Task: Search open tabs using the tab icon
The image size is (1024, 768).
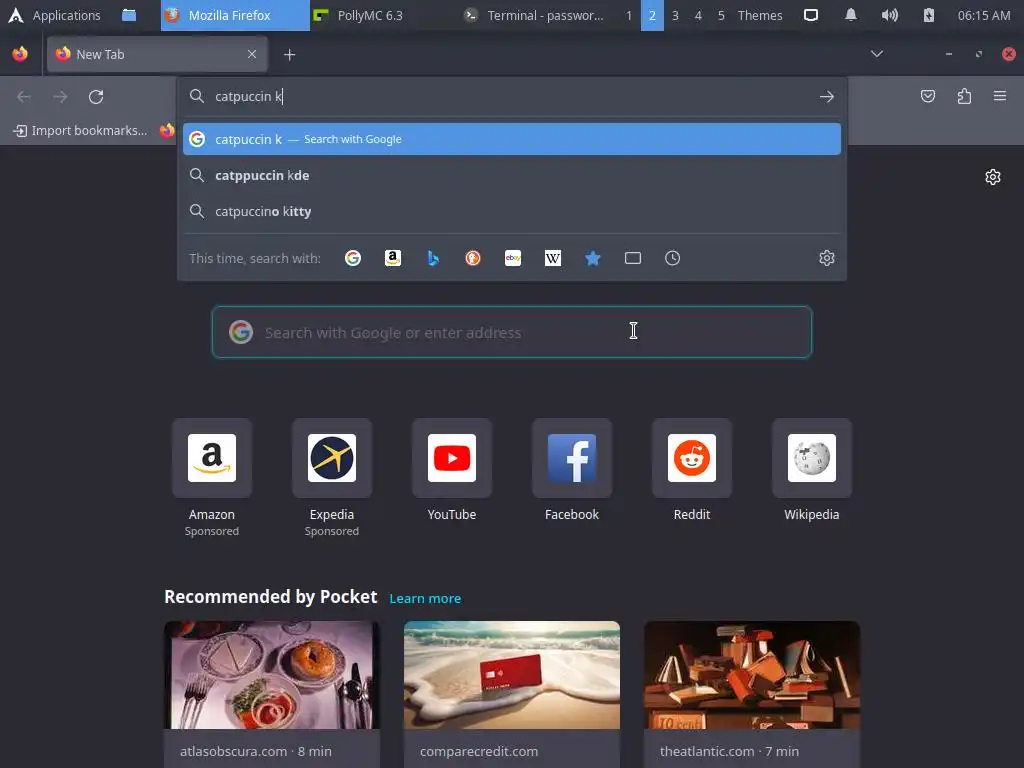Action: [x=632, y=258]
